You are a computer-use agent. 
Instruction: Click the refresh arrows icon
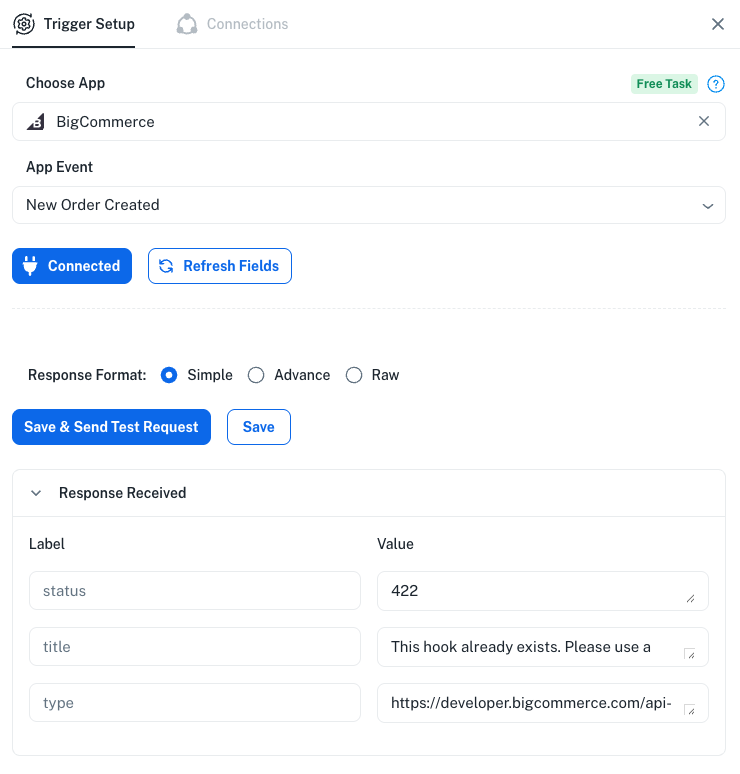point(166,266)
